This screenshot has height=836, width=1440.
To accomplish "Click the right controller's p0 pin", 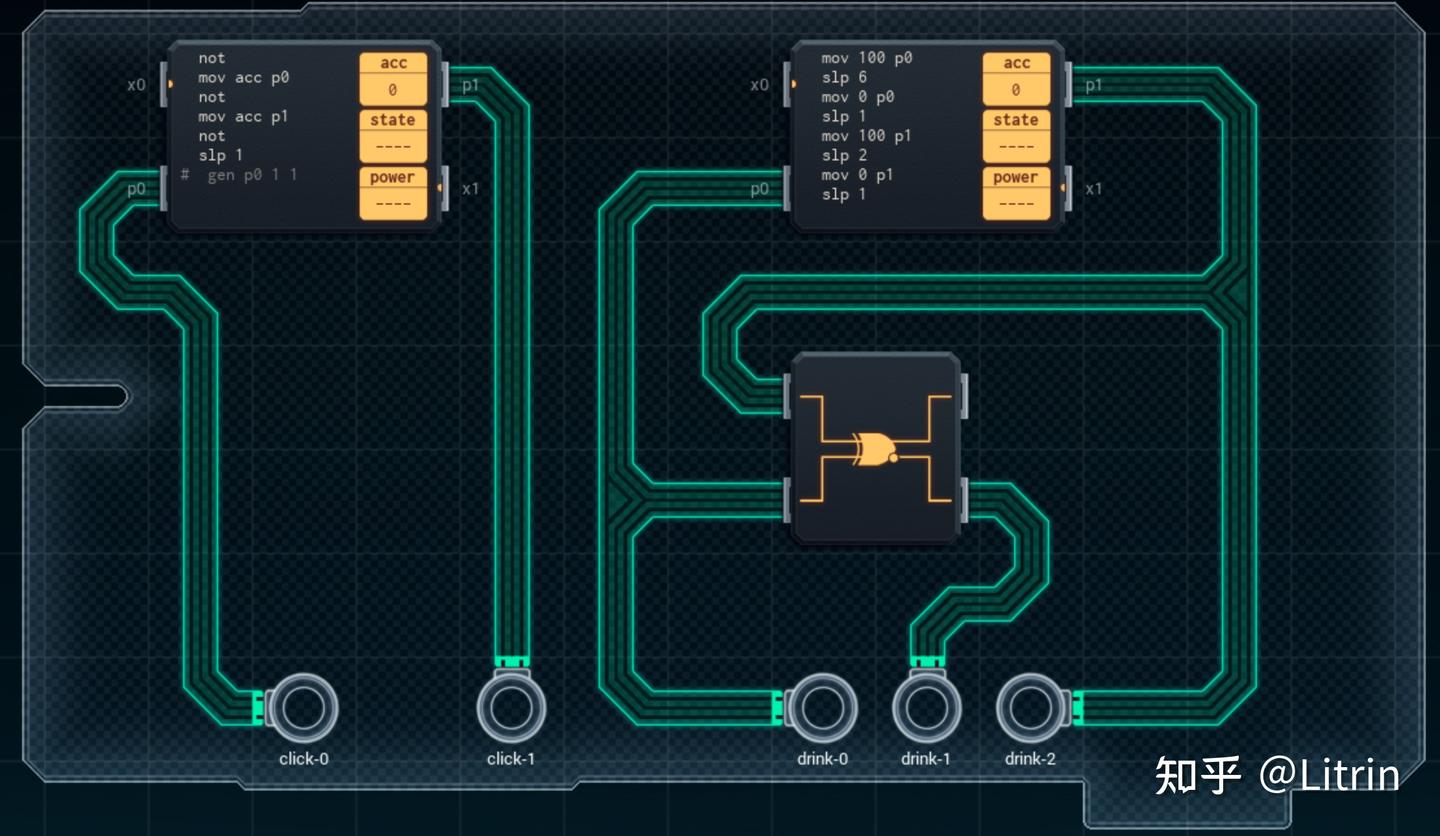I will pyautogui.click(x=787, y=189).
